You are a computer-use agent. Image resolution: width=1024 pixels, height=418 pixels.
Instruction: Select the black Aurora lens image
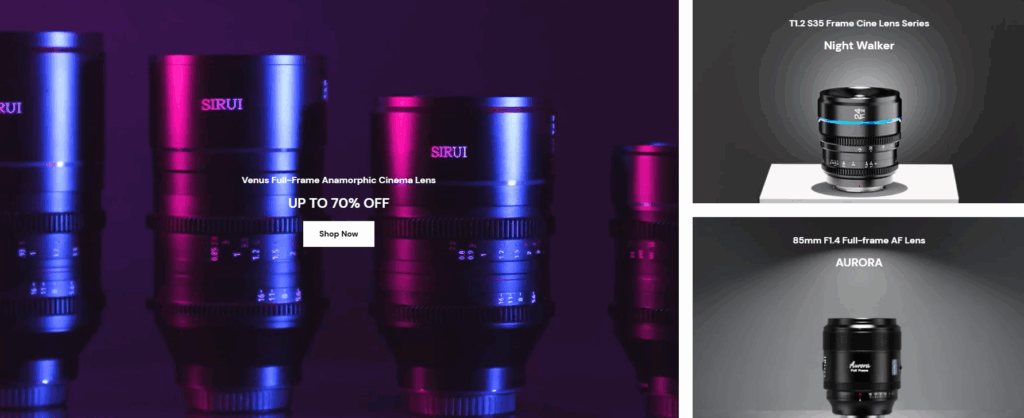(x=861, y=367)
